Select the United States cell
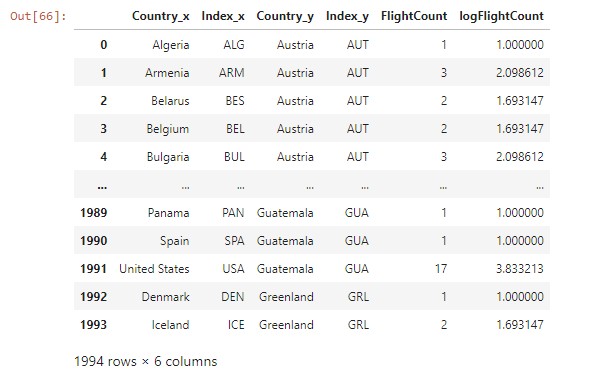This screenshot has height=377, width=596. 154,269
